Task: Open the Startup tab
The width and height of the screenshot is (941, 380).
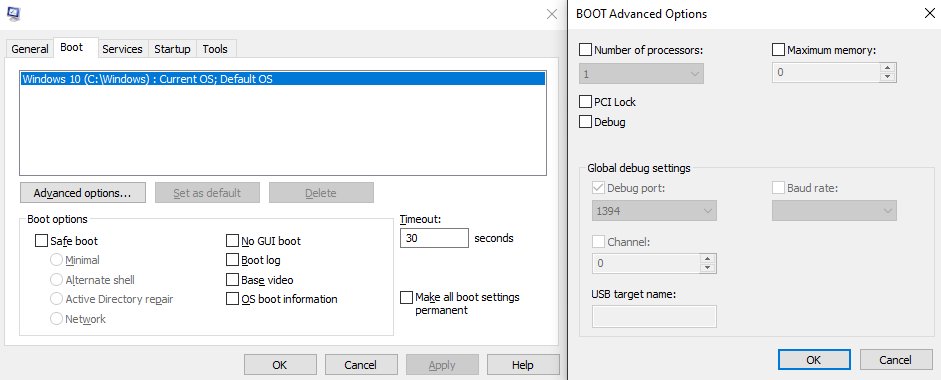Action: point(172,49)
